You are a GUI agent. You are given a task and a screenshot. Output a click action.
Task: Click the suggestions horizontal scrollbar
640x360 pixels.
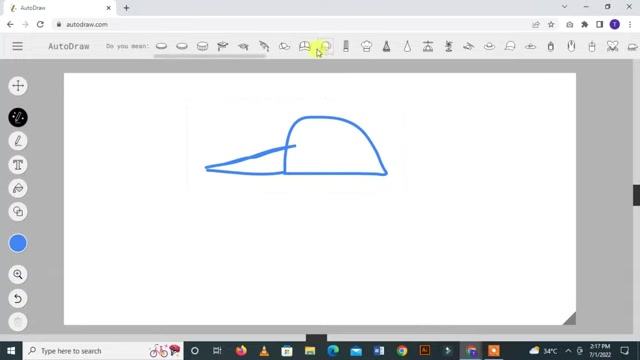pyautogui.click(x=210, y=56)
